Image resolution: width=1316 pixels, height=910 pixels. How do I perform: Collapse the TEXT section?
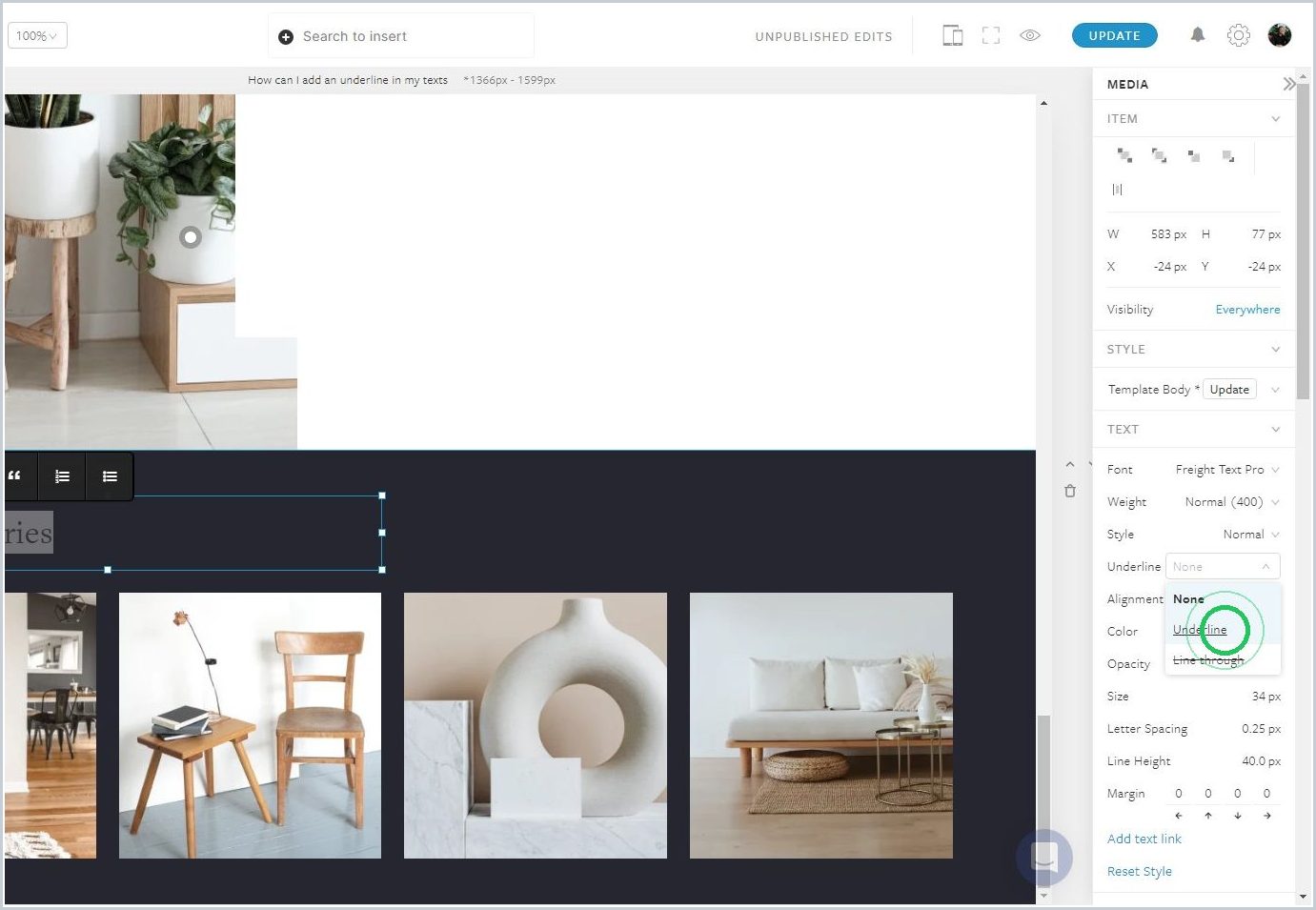click(x=1275, y=430)
